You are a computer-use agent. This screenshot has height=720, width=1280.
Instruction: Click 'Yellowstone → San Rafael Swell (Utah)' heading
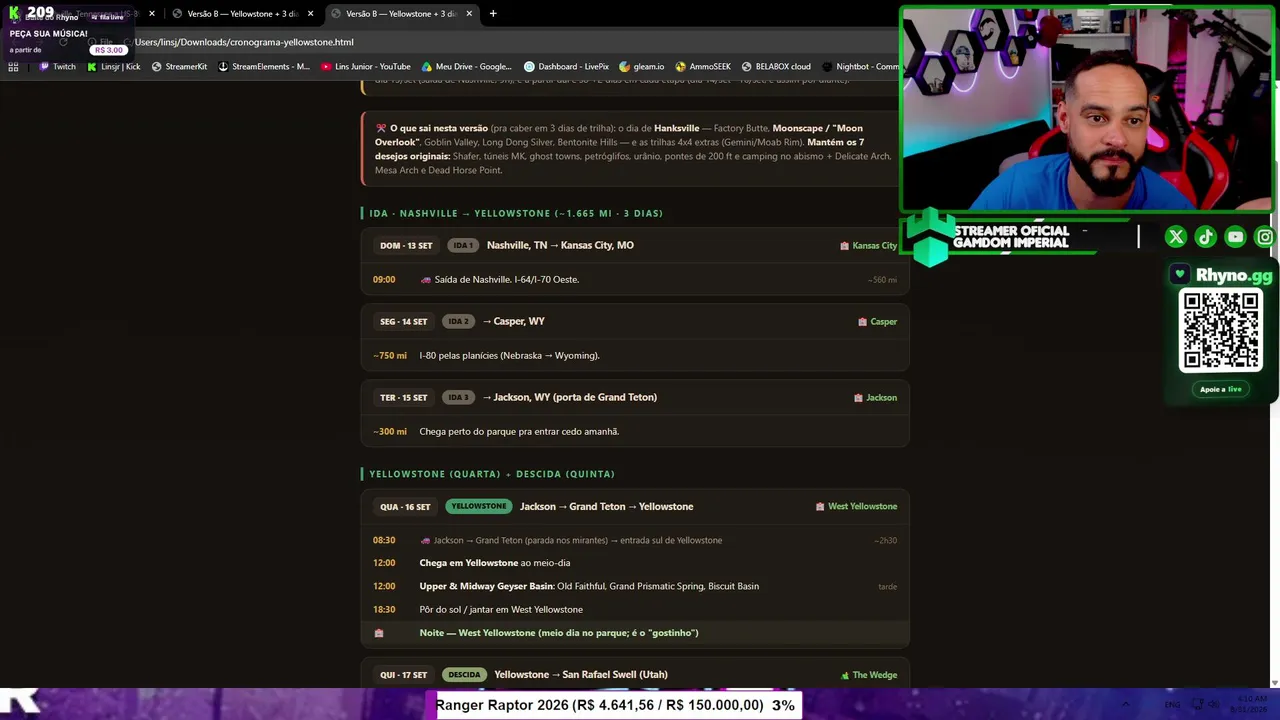[581, 675]
